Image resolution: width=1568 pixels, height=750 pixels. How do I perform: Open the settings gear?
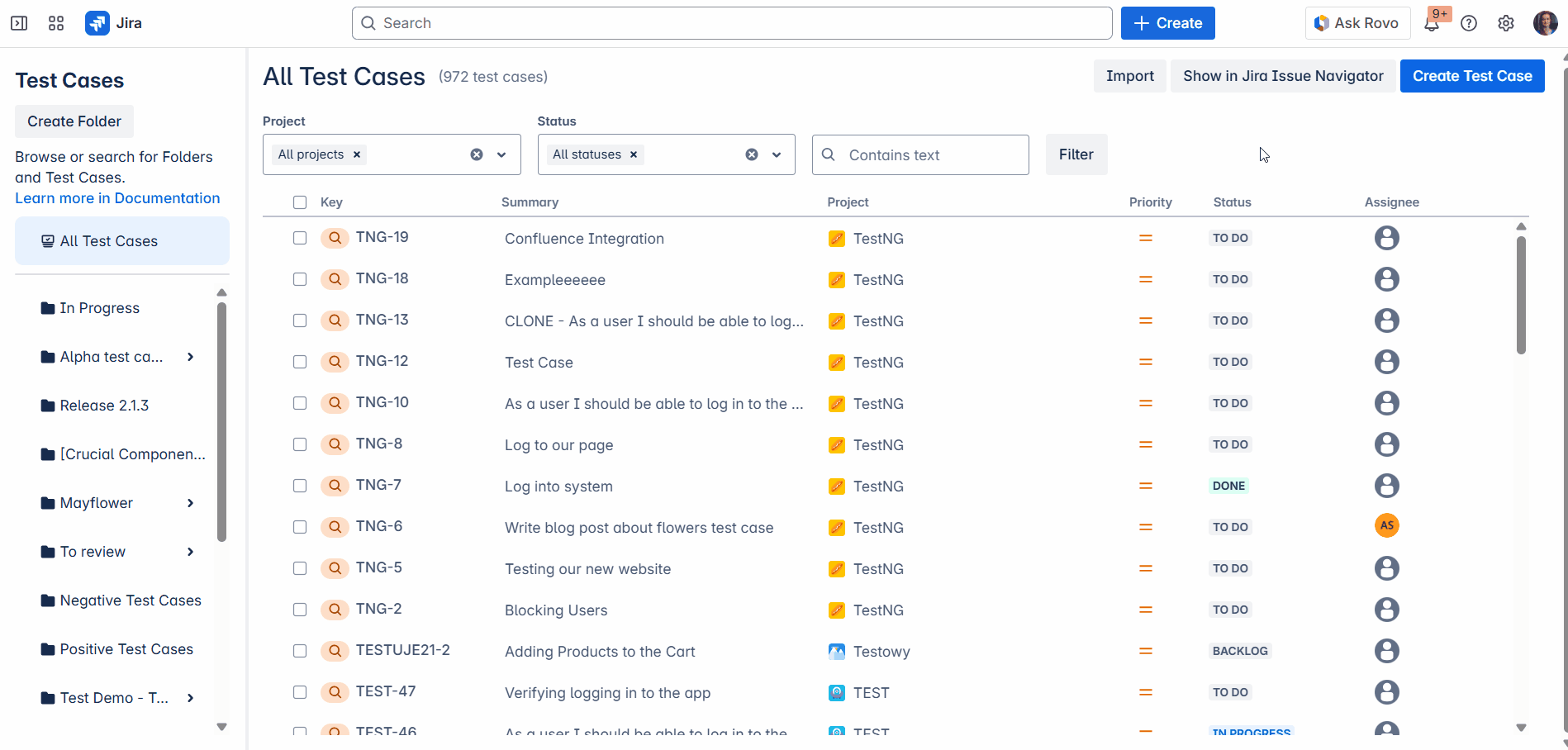[x=1506, y=23]
